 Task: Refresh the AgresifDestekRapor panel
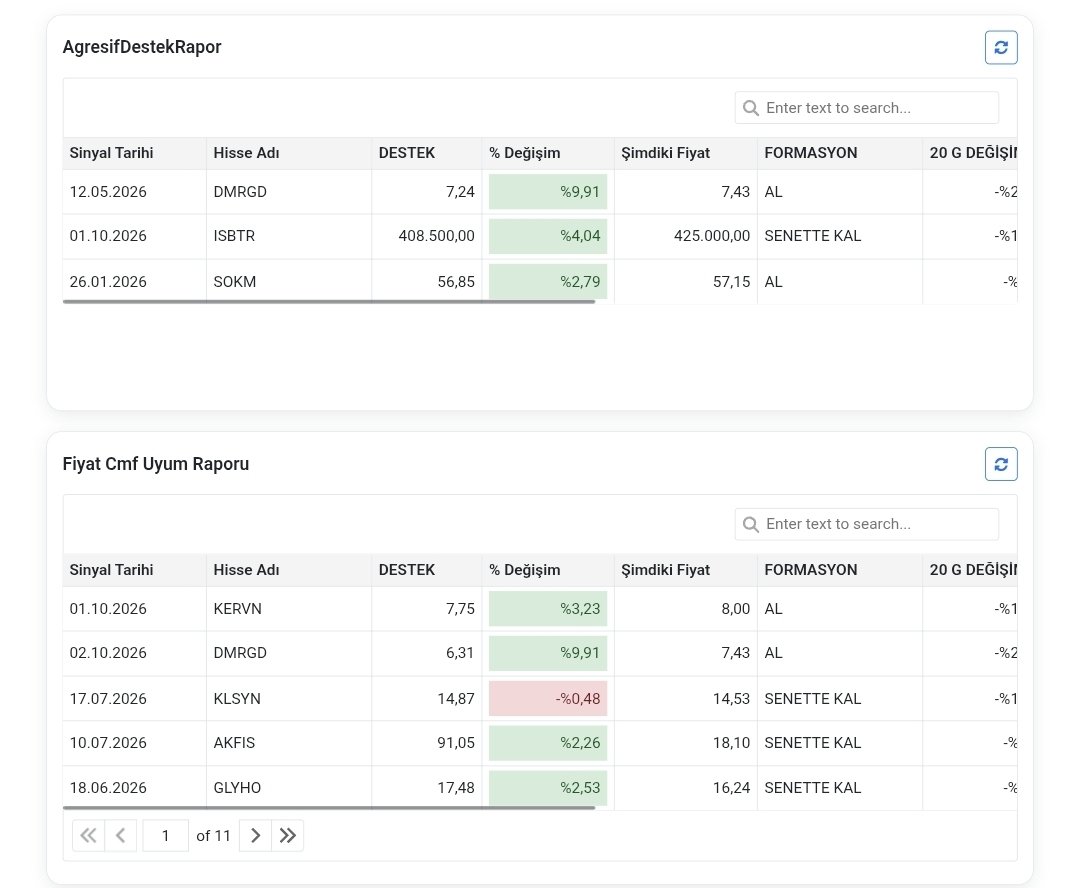[x=1001, y=48]
